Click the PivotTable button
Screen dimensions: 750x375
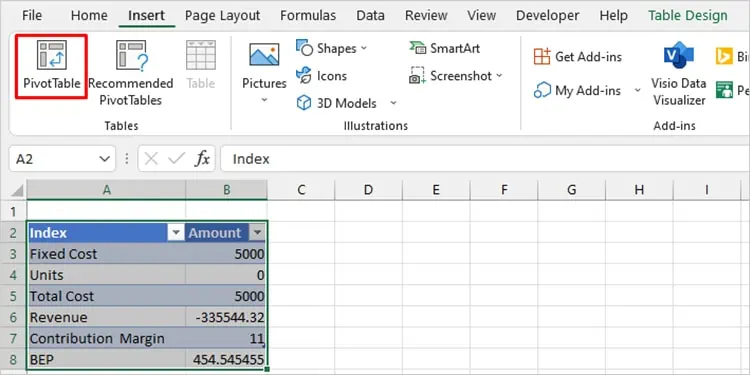point(51,66)
